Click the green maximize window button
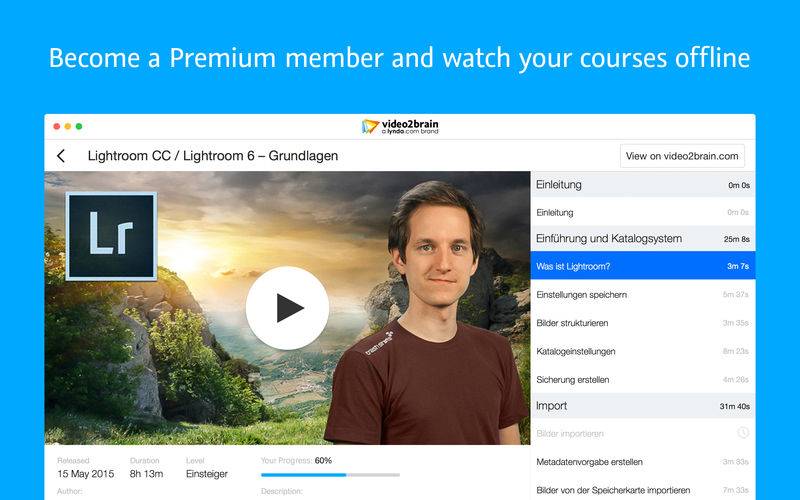Screen dimensions: 800x500 [x=79, y=127]
